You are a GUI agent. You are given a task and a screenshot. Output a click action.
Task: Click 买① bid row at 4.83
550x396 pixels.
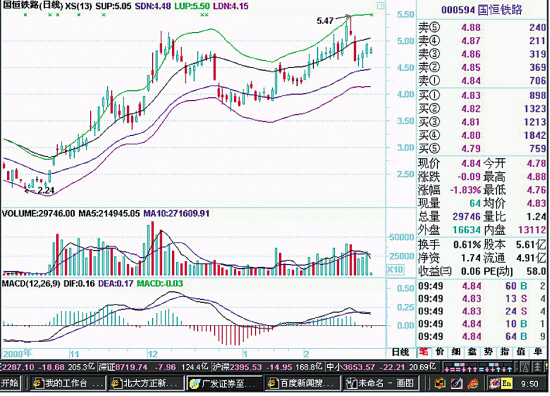click(x=482, y=95)
